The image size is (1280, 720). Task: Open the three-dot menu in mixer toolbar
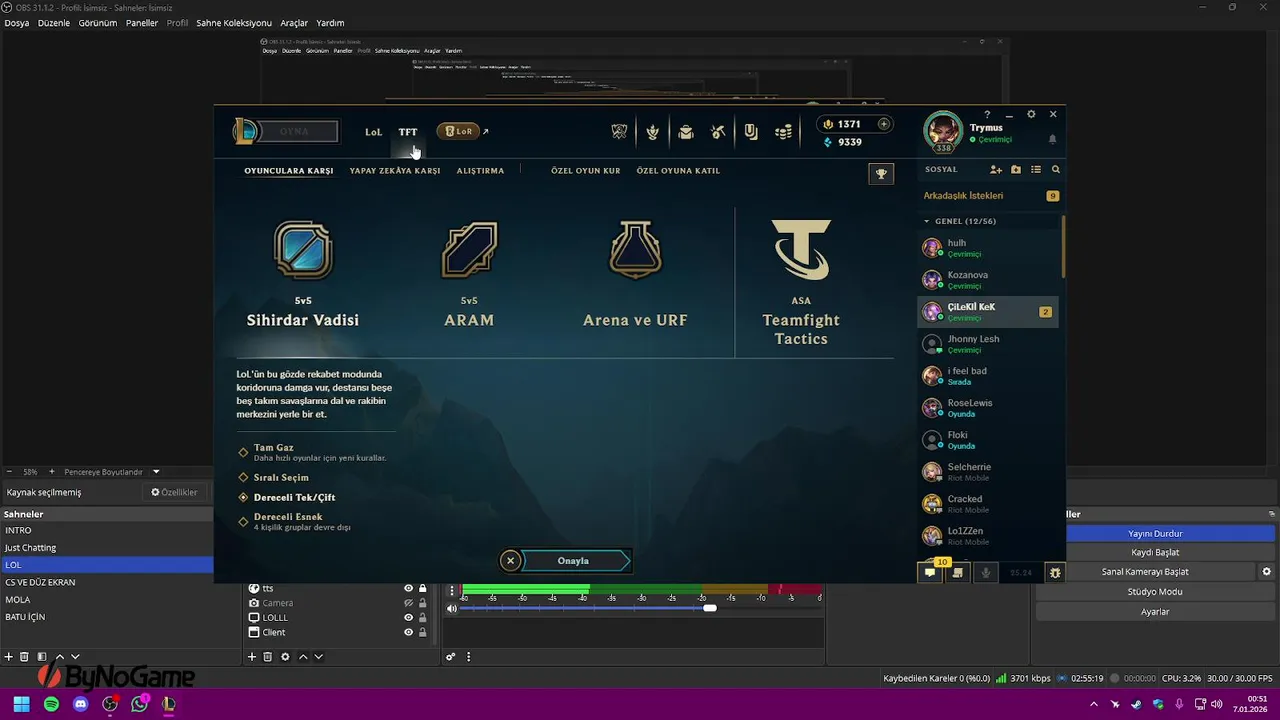468,657
